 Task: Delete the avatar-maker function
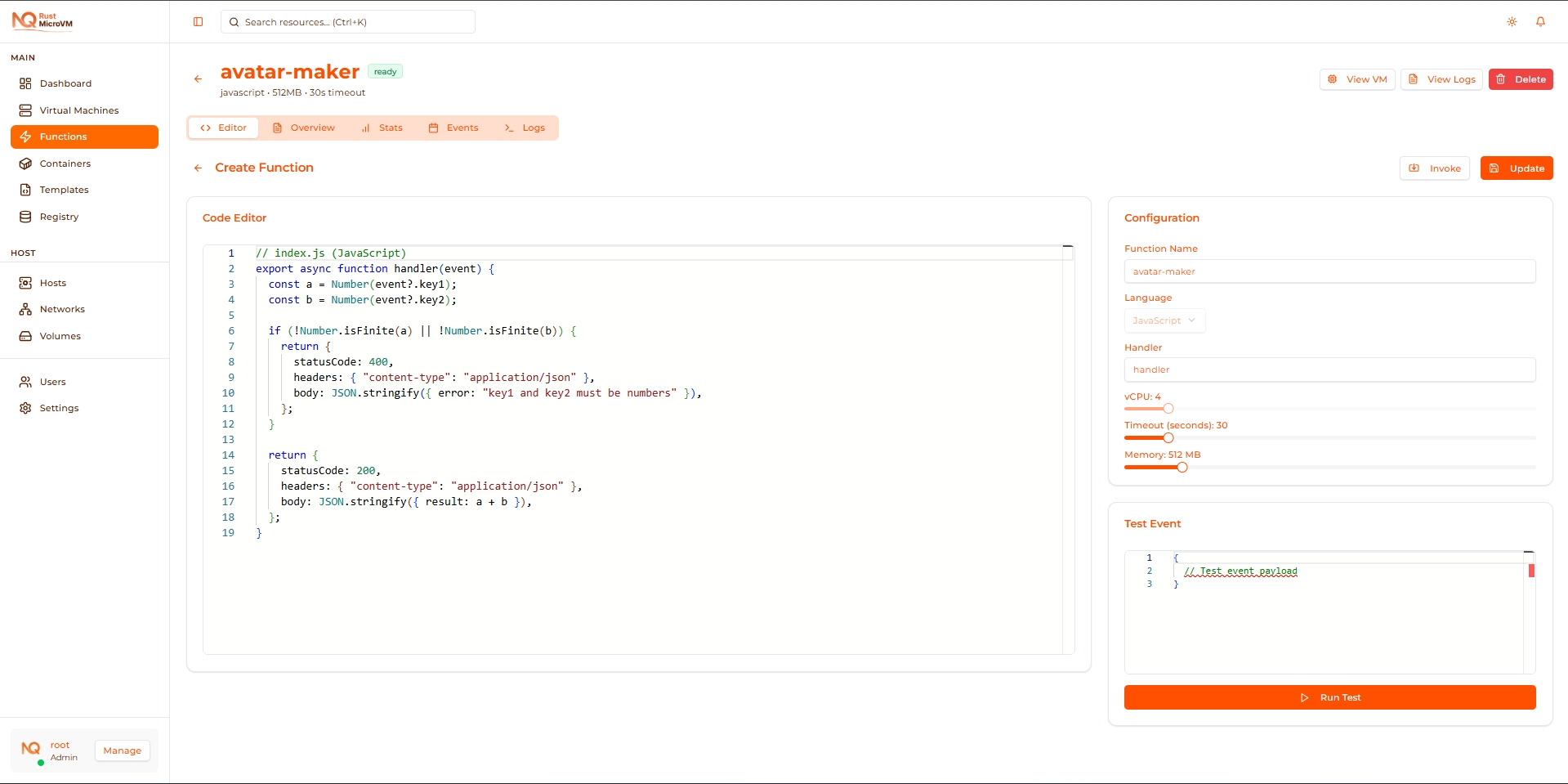1521,78
